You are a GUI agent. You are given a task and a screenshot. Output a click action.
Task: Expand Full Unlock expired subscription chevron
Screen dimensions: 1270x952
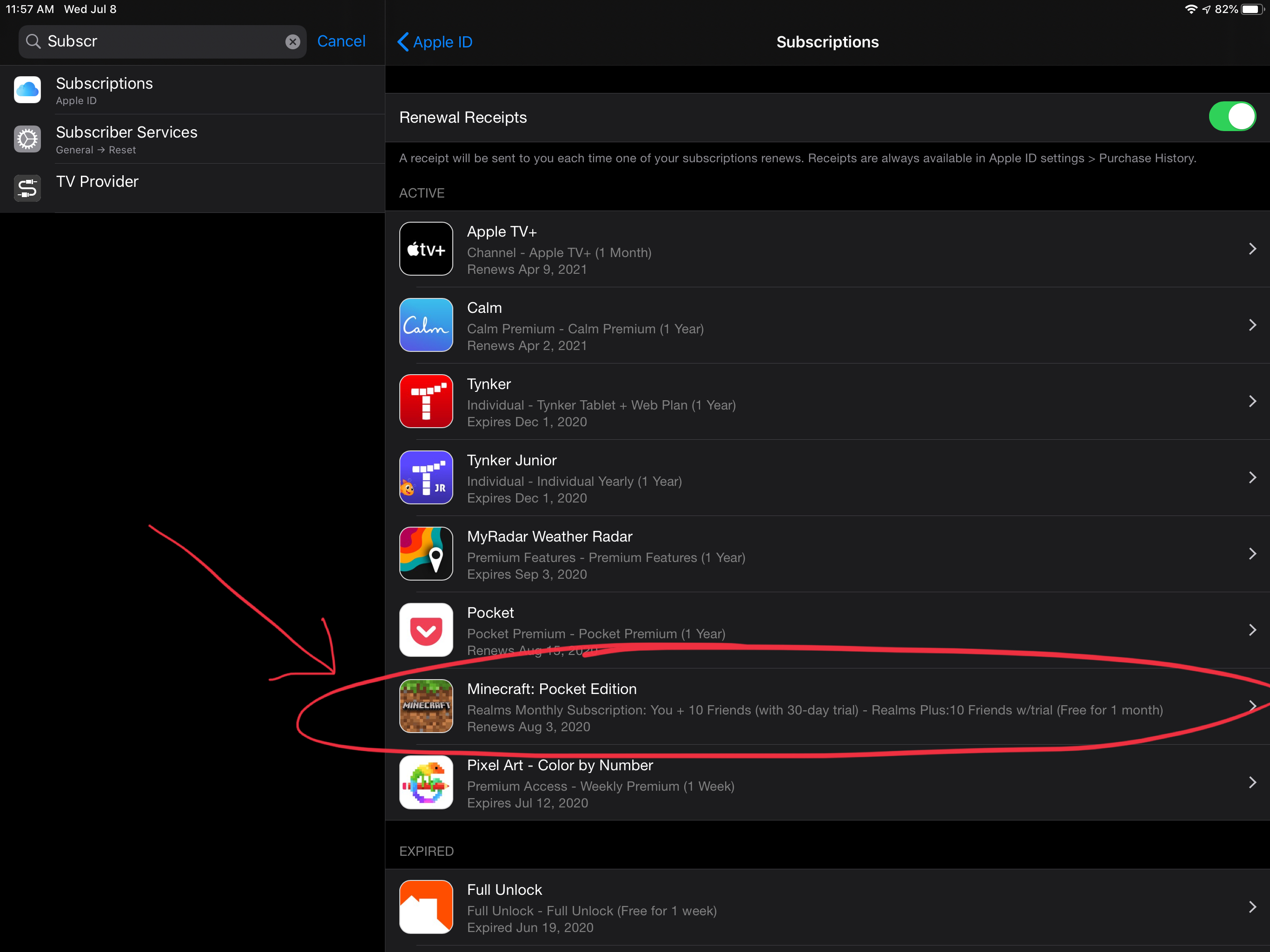point(1252,907)
